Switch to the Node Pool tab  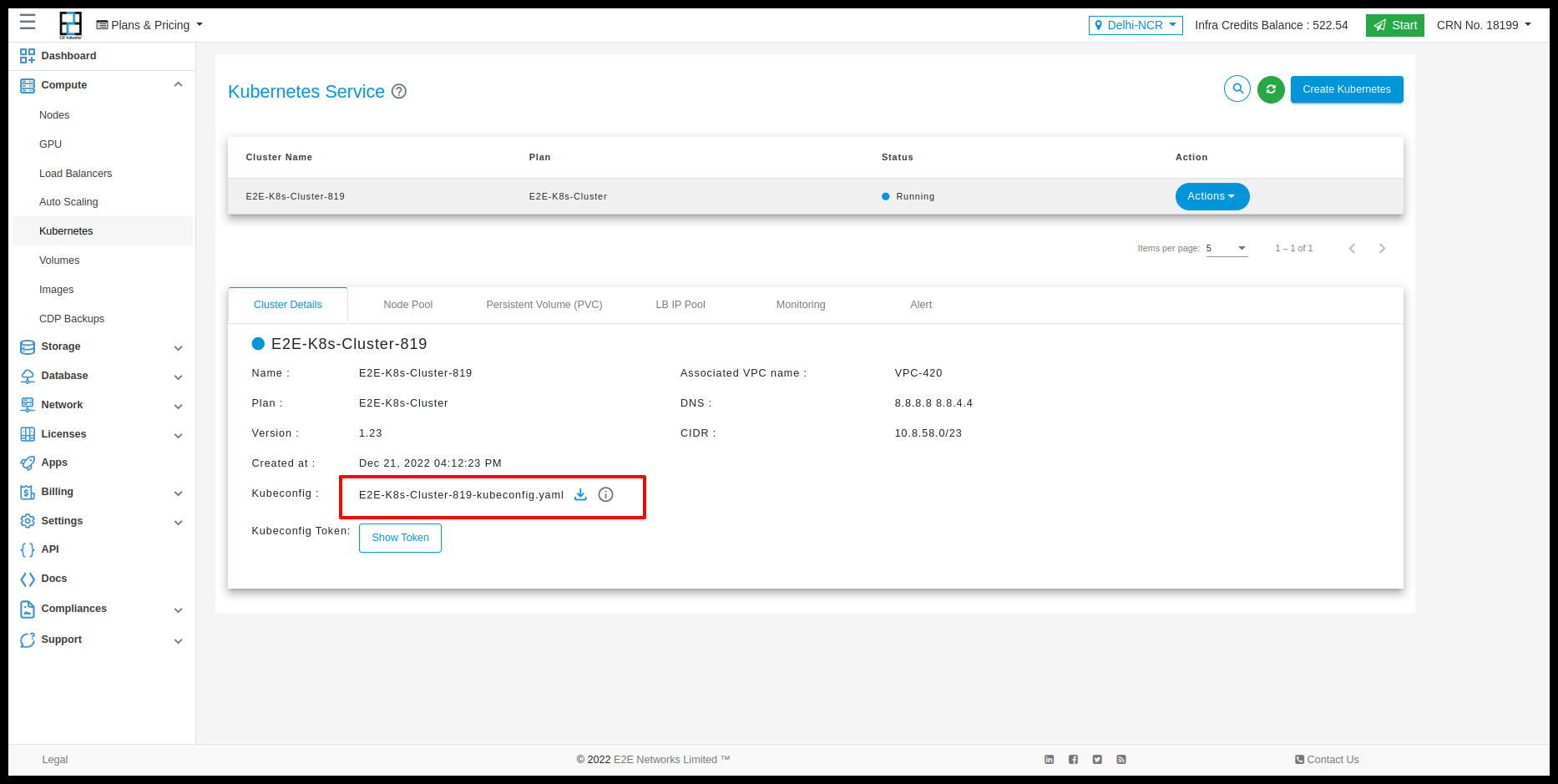point(408,305)
